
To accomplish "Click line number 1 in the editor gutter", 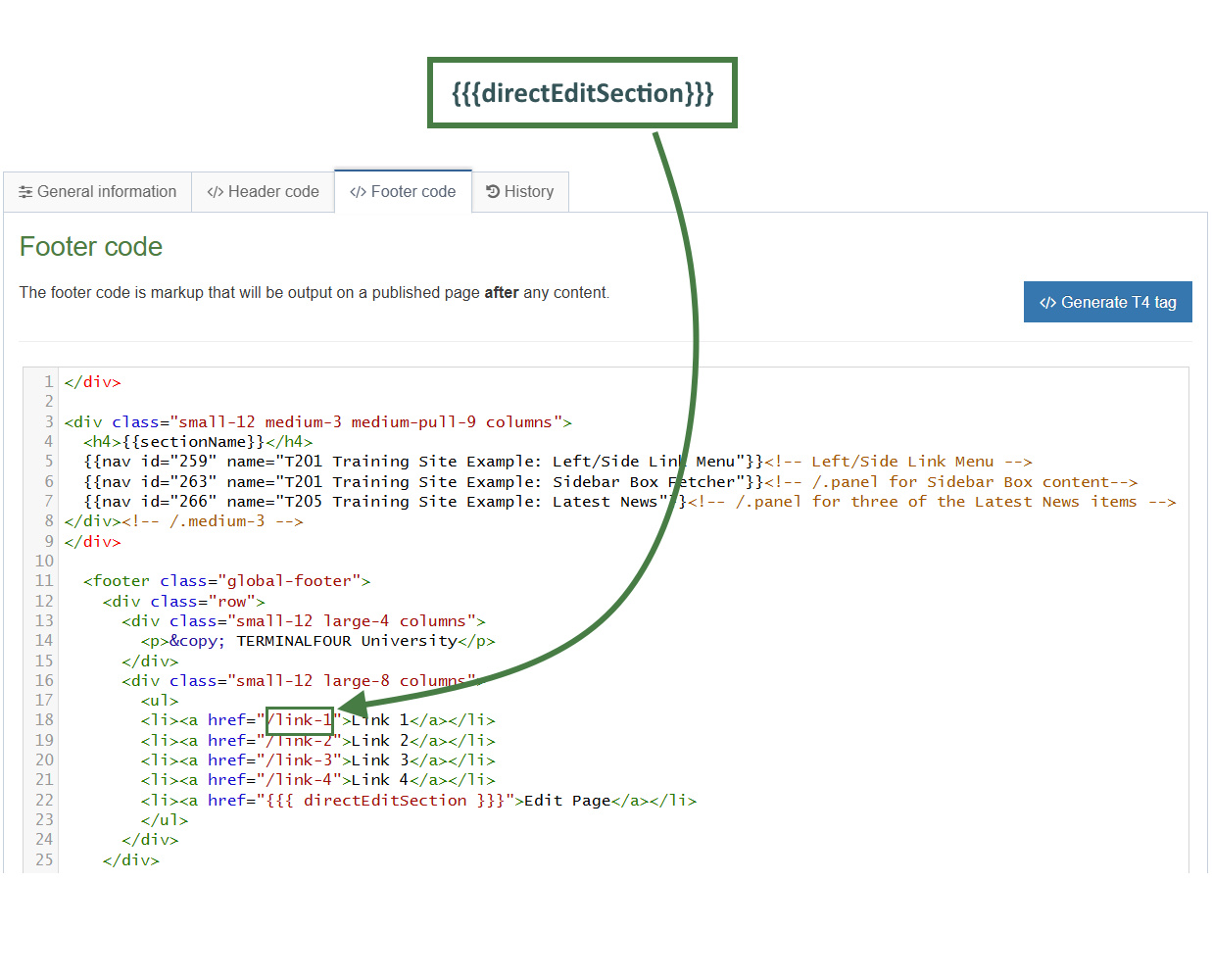I will coord(47,381).
